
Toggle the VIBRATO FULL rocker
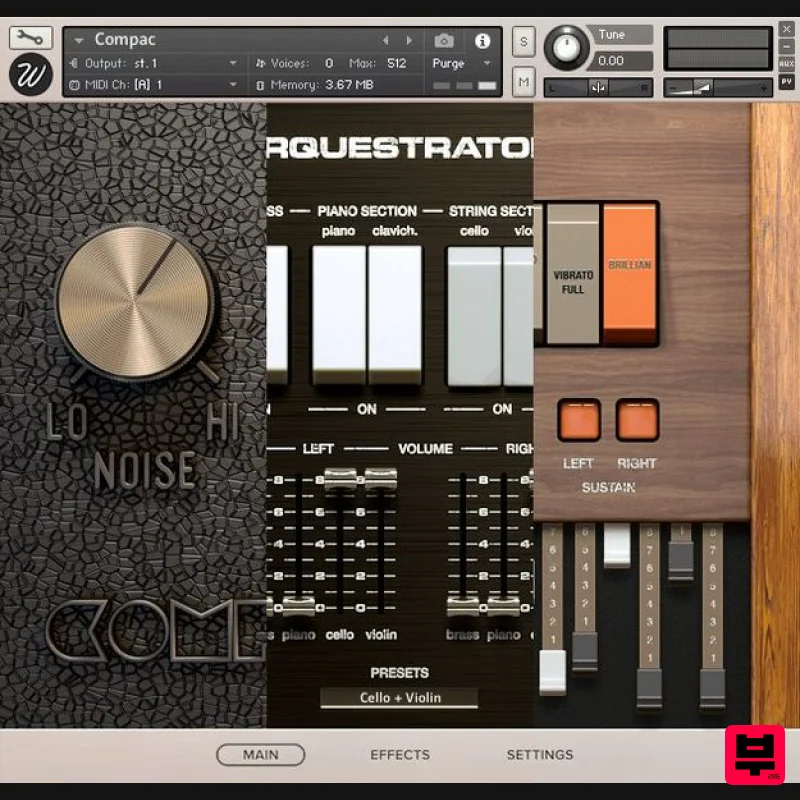pos(571,275)
